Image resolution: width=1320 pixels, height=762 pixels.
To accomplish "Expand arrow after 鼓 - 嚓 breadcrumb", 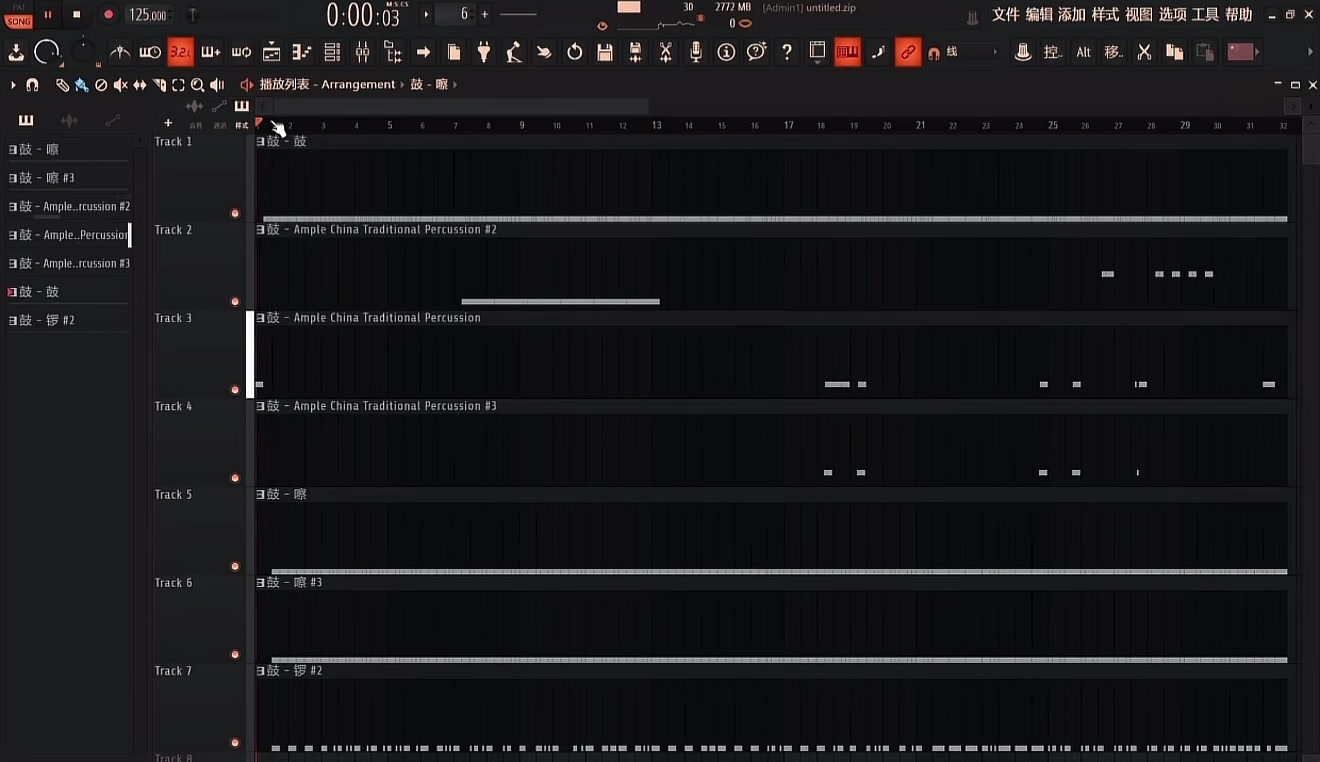I will click(x=455, y=85).
